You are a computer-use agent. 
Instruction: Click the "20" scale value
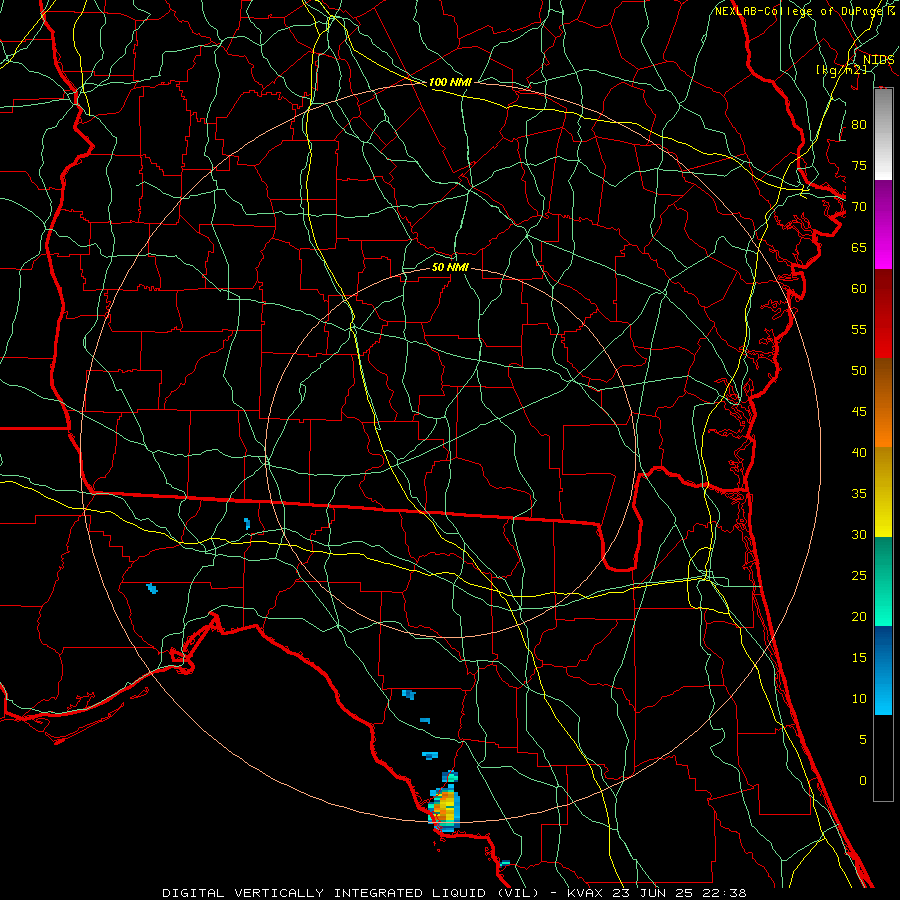[x=859, y=616]
